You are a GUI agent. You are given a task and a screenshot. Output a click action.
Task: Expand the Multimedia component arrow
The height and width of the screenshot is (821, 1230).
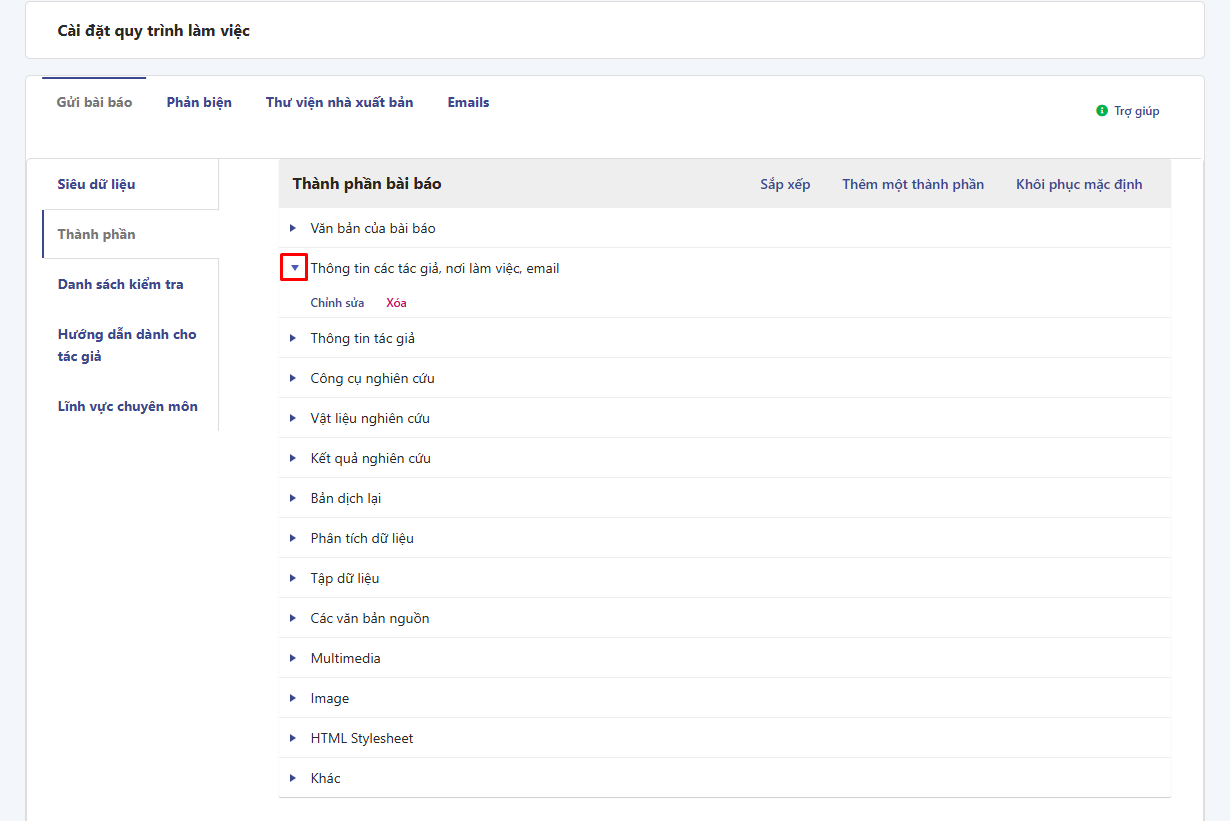pos(293,658)
